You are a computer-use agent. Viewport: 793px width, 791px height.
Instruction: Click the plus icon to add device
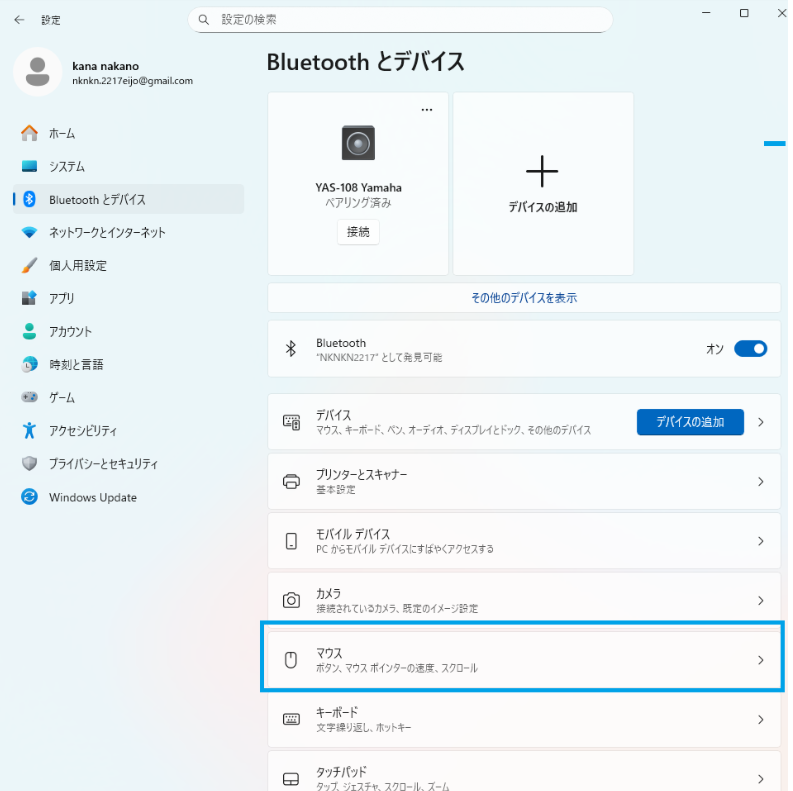[x=542, y=172]
